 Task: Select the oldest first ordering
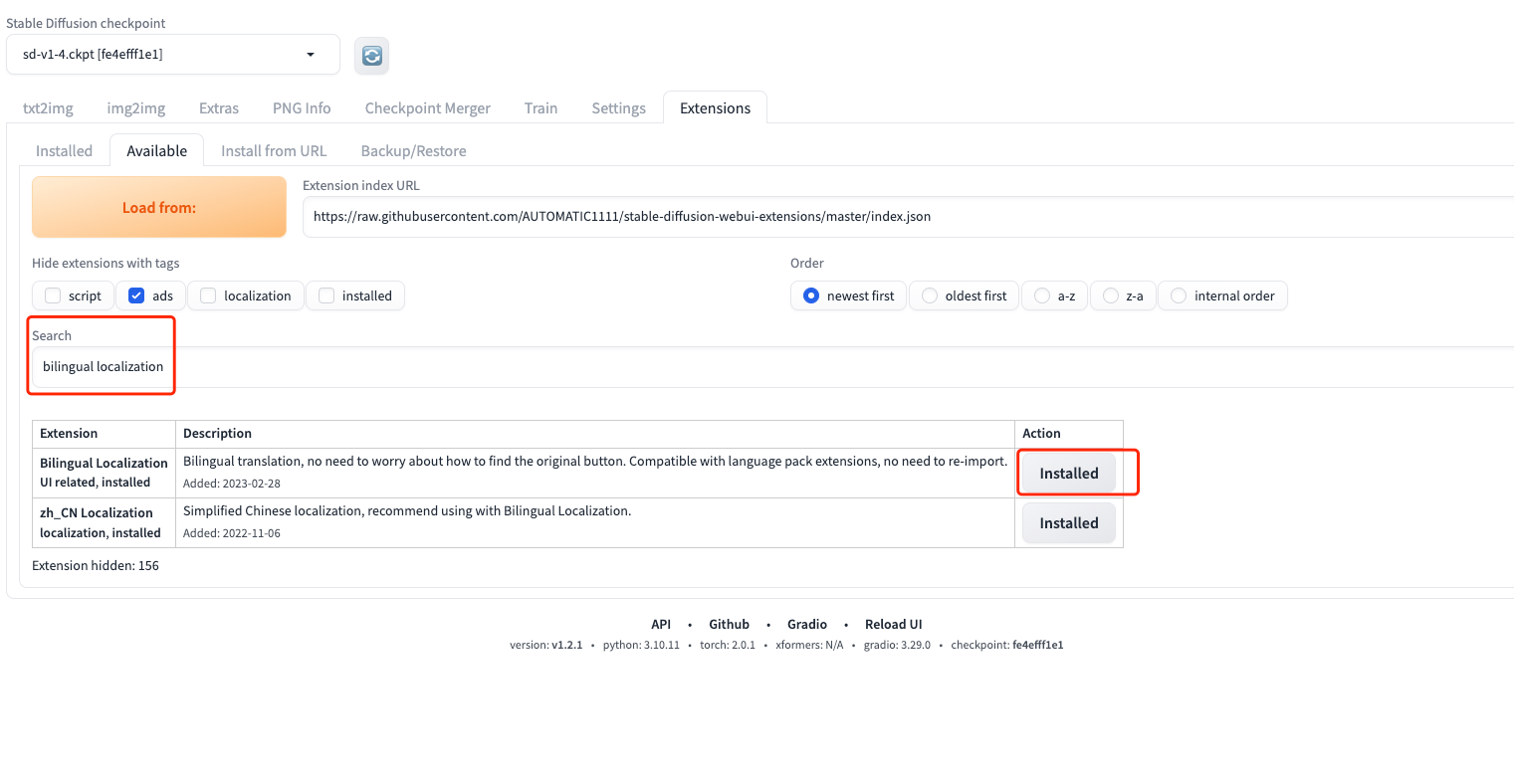pos(930,295)
